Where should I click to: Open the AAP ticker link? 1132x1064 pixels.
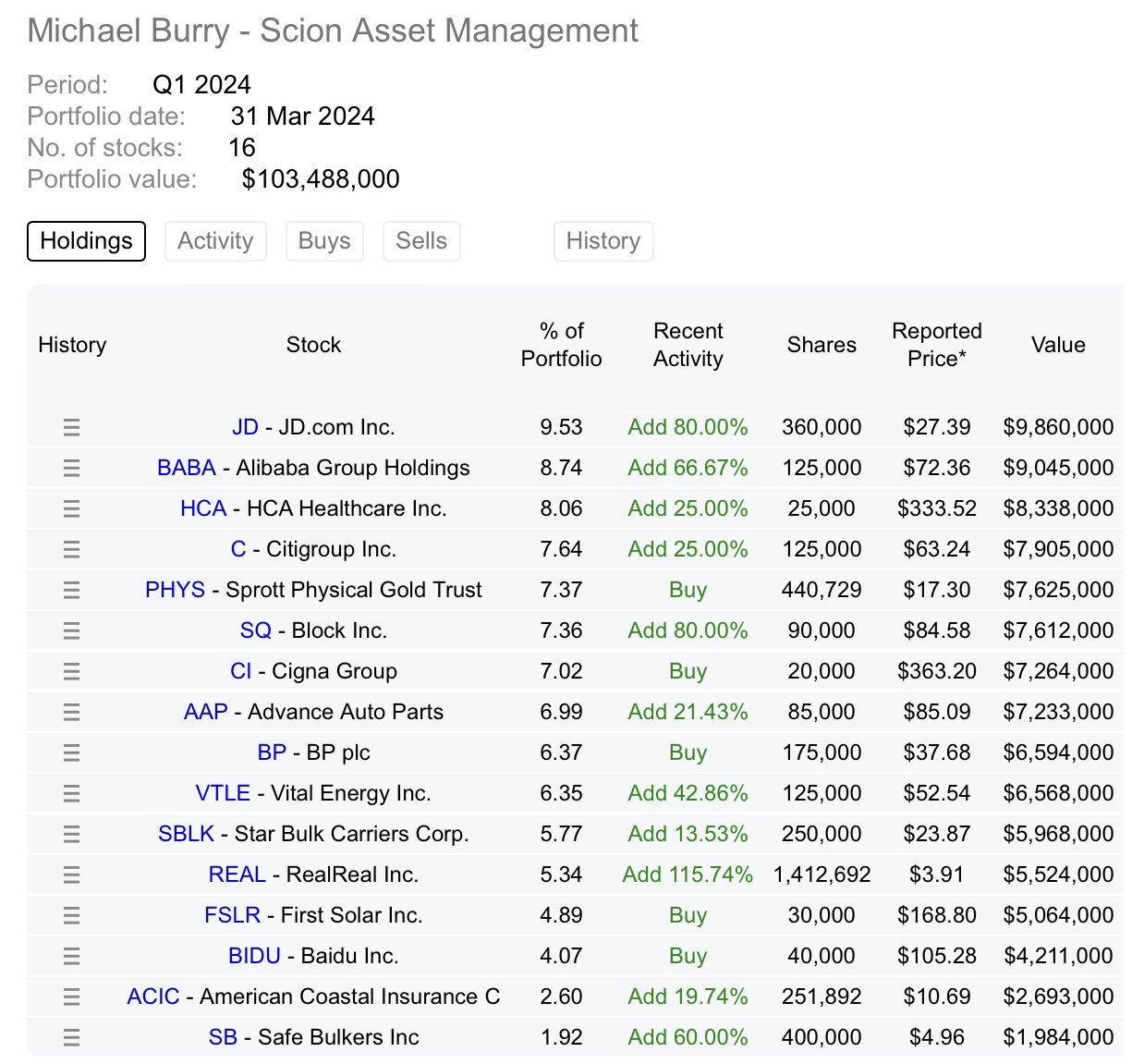(x=206, y=712)
